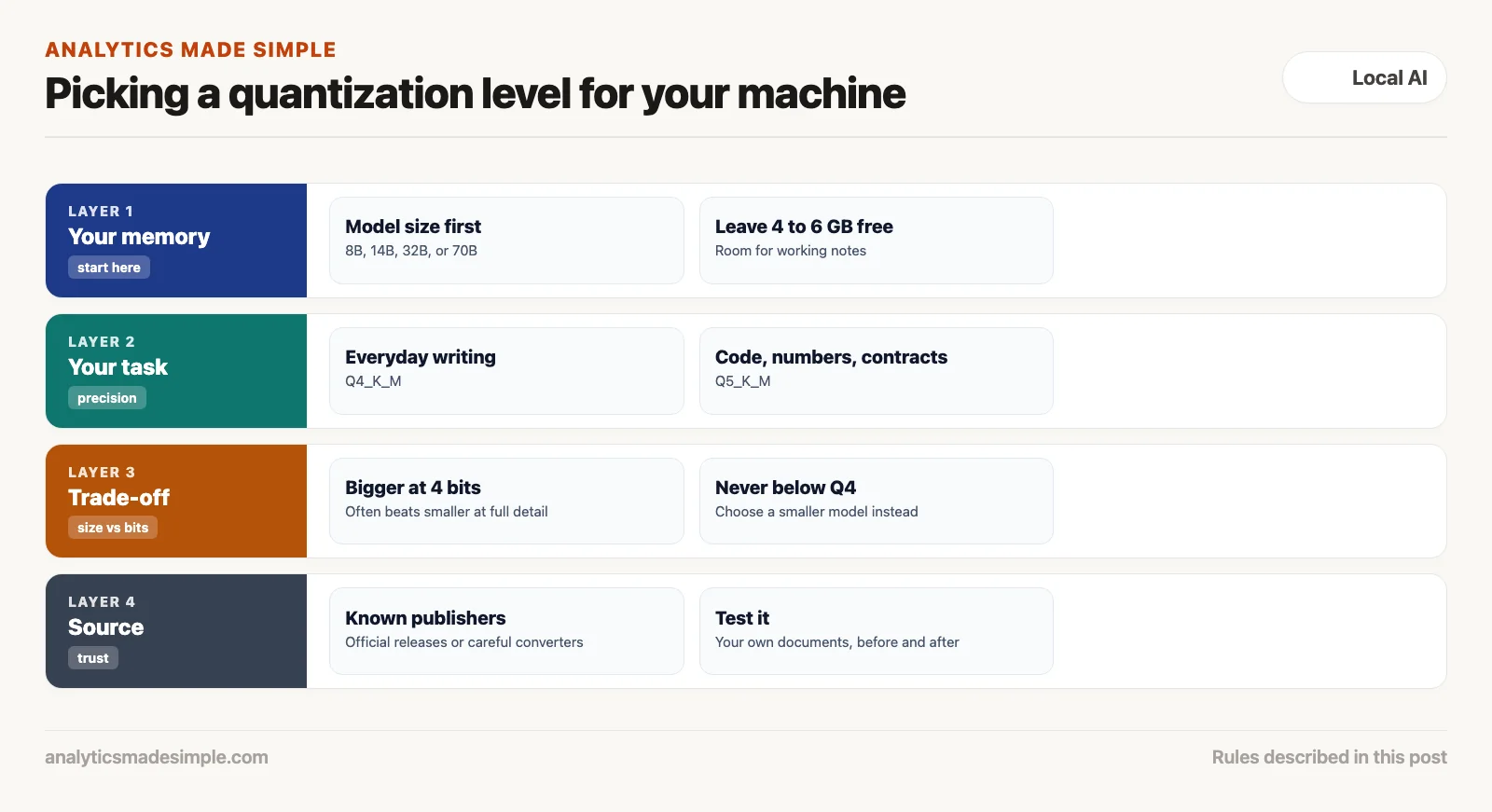Select the "Q5_K_M" value

(743, 381)
